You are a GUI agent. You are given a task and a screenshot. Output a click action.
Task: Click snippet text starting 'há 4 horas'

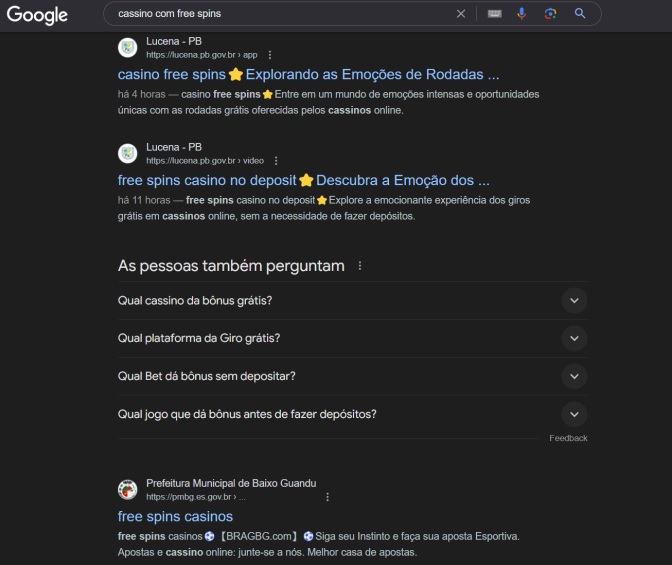click(328, 102)
